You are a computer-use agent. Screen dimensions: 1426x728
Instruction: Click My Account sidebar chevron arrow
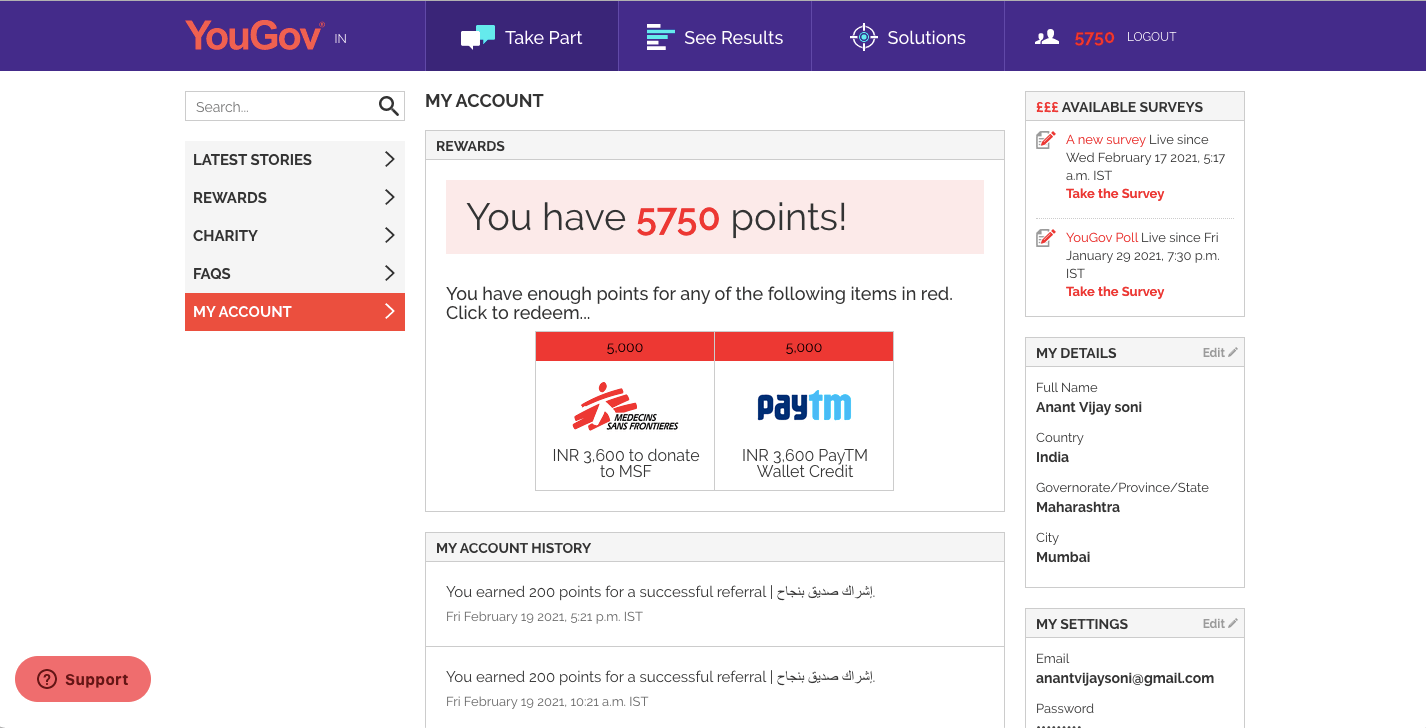point(390,311)
